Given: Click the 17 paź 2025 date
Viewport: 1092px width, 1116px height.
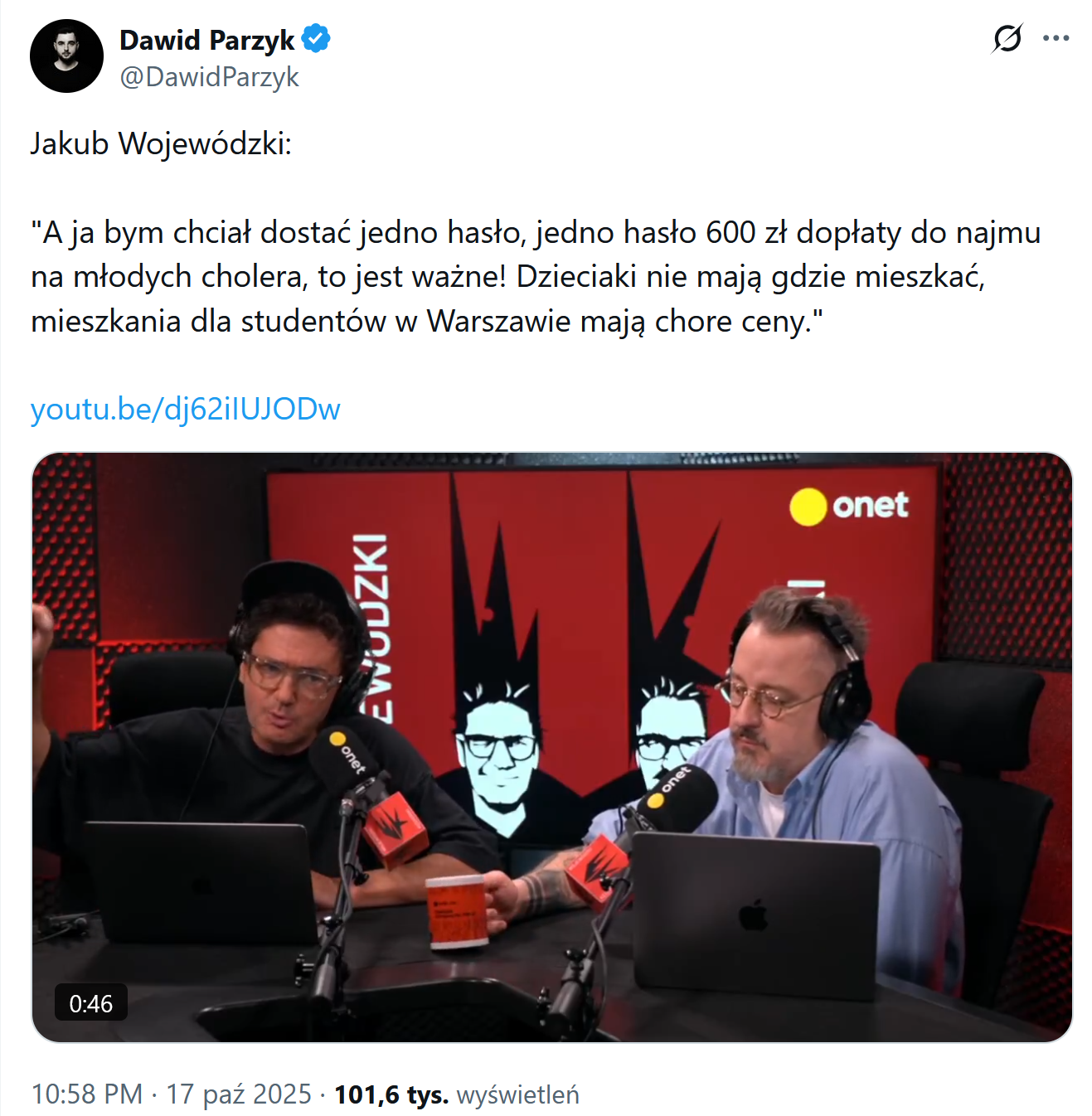Looking at the screenshot, I should click(x=239, y=1094).
